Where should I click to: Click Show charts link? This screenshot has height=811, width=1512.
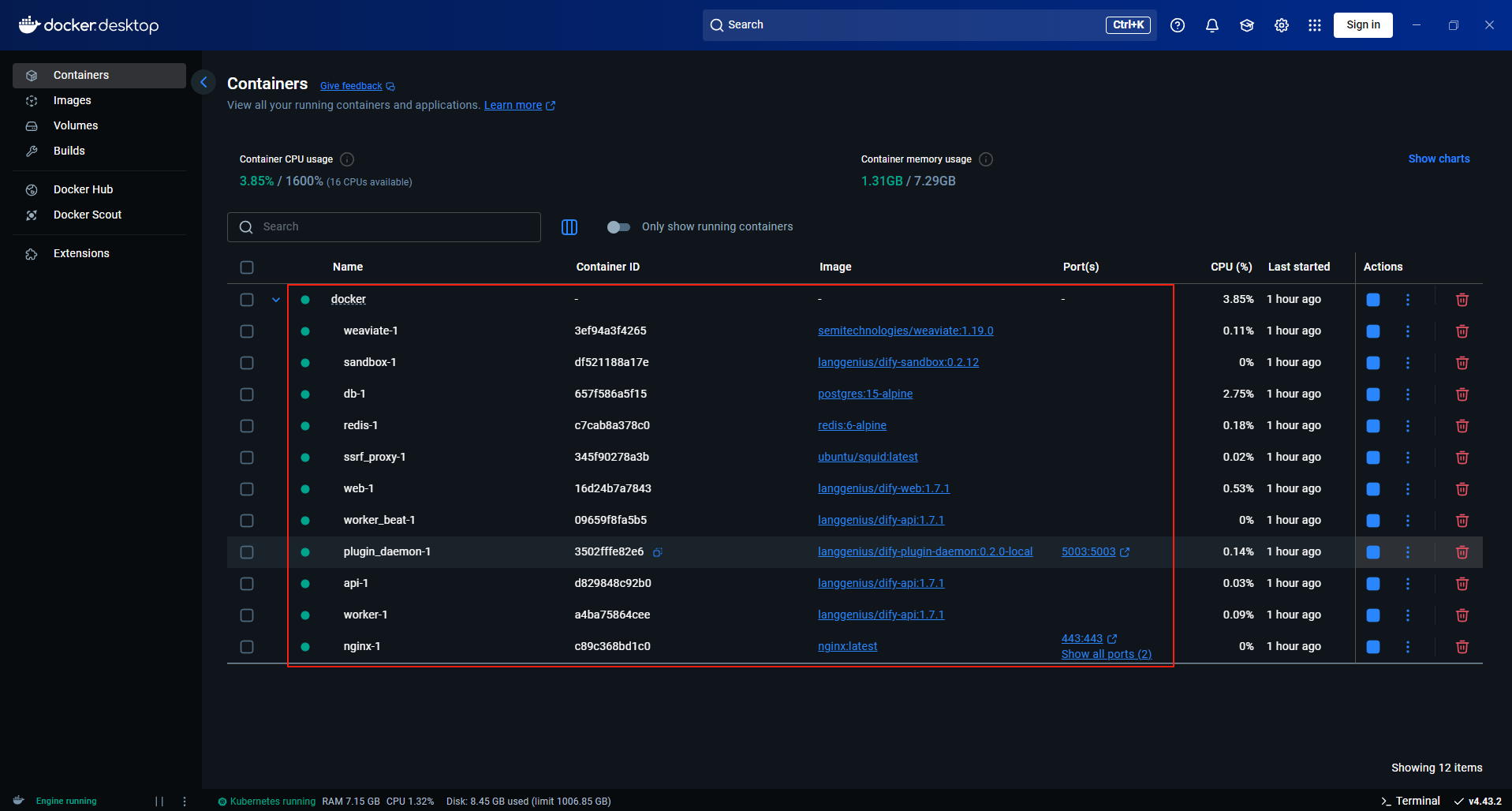(1439, 159)
